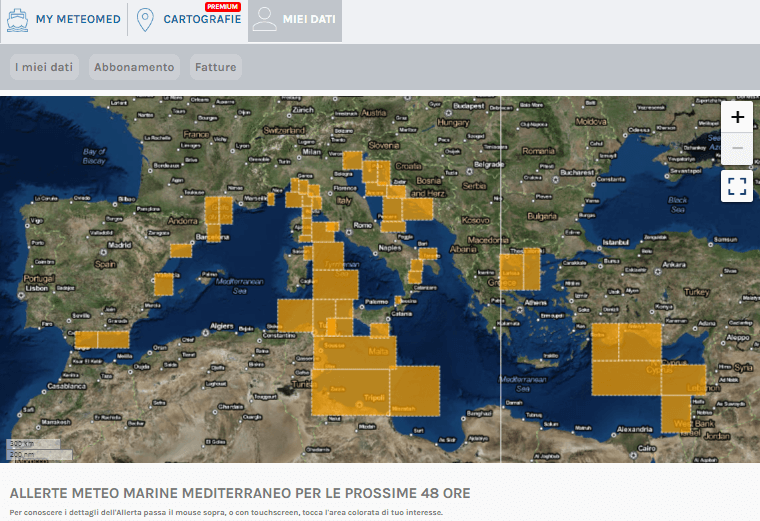Viewport: 760px width, 521px height.
Task: Zoom out the map with minus button
Action: 737,148
